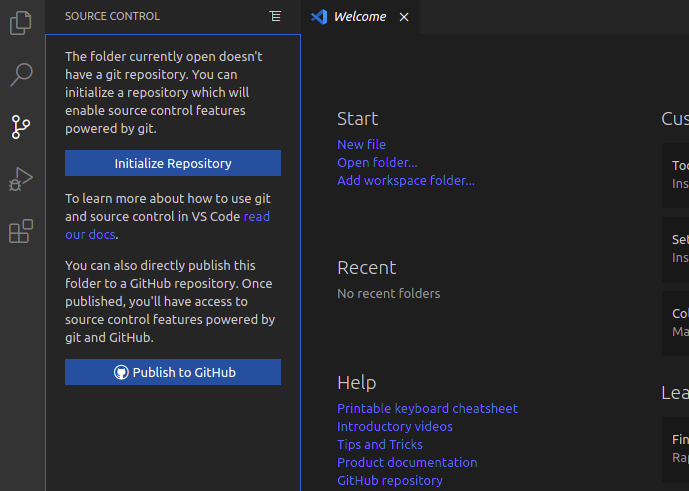Image resolution: width=689 pixels, height=491 pixels.
Task: Select the Source Control branch icon
Action: (21, 126)
